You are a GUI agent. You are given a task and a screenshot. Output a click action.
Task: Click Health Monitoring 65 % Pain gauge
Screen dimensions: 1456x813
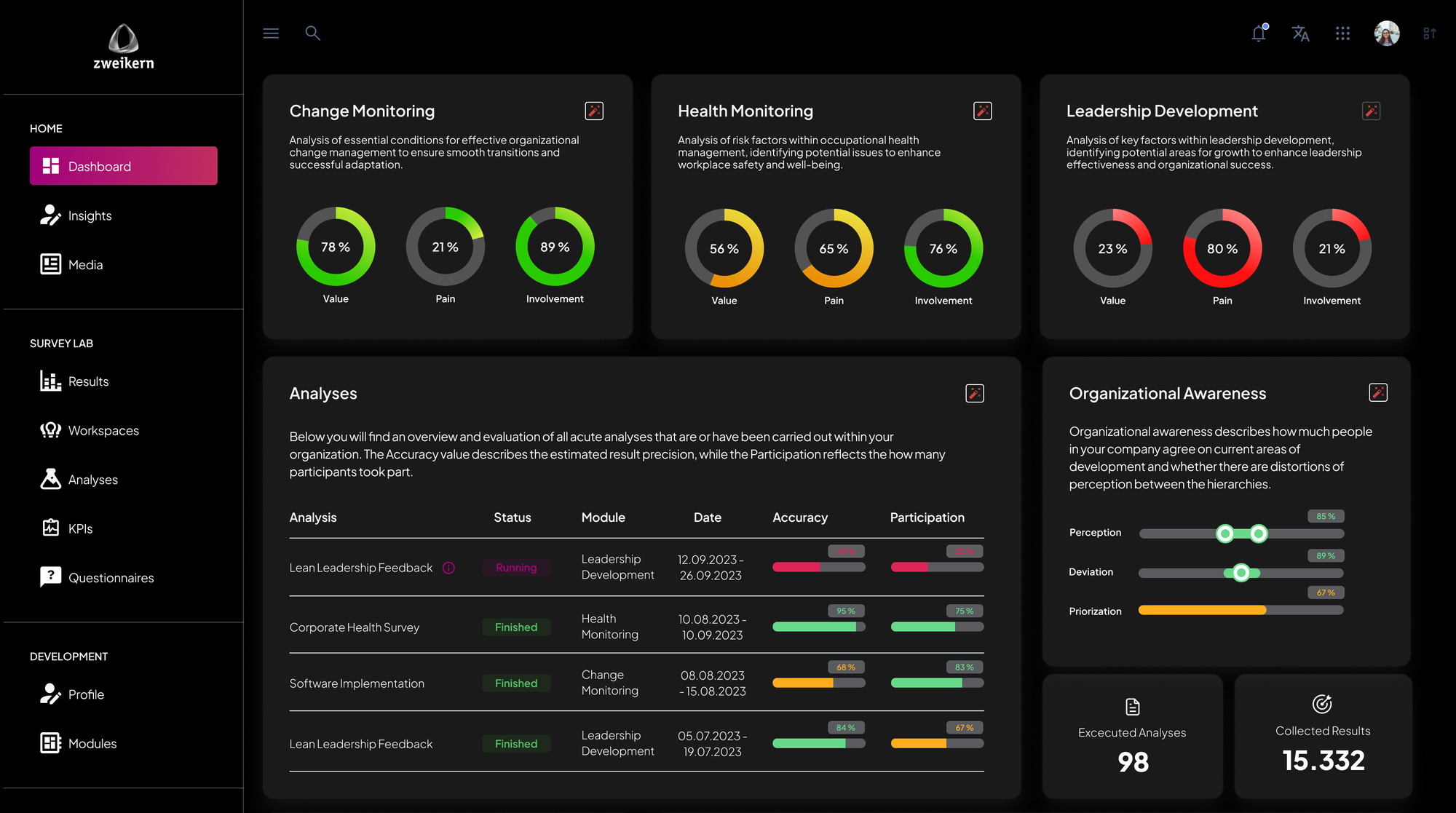[x=834, y=248]
